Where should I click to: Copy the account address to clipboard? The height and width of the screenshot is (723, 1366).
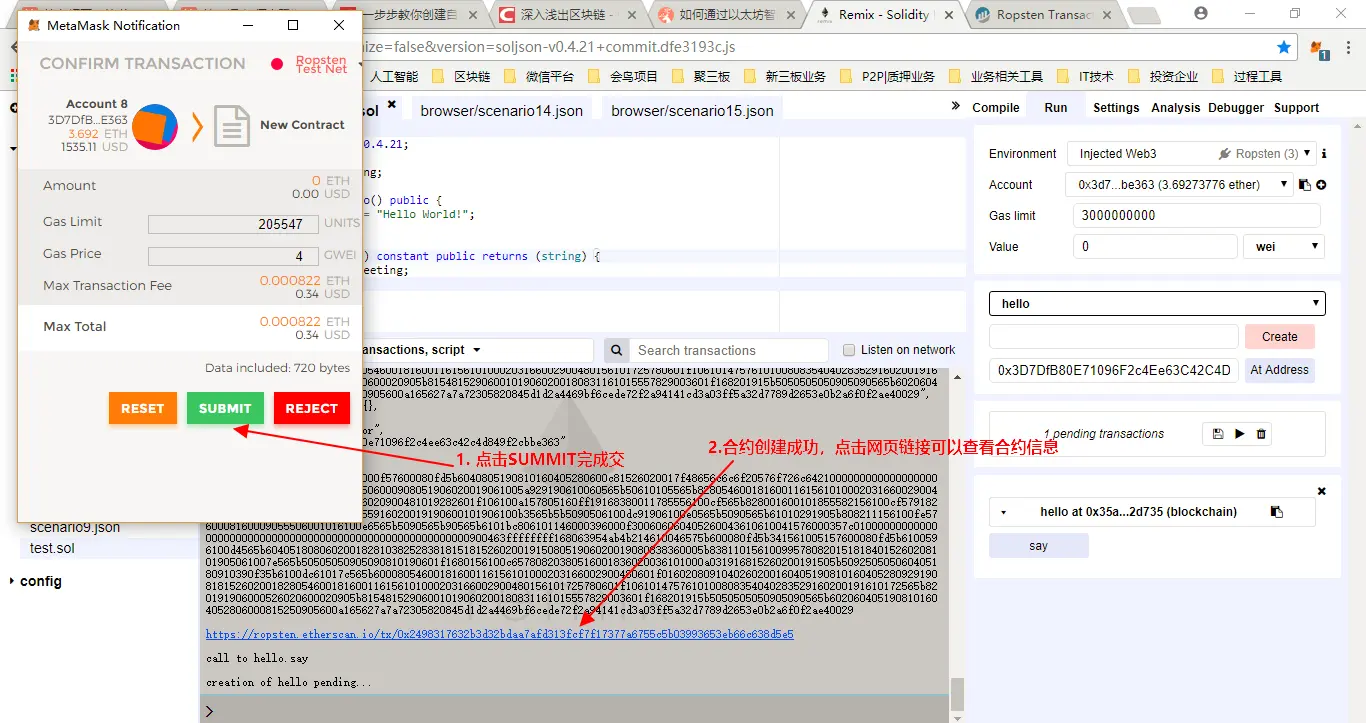tap(1305, 185)
